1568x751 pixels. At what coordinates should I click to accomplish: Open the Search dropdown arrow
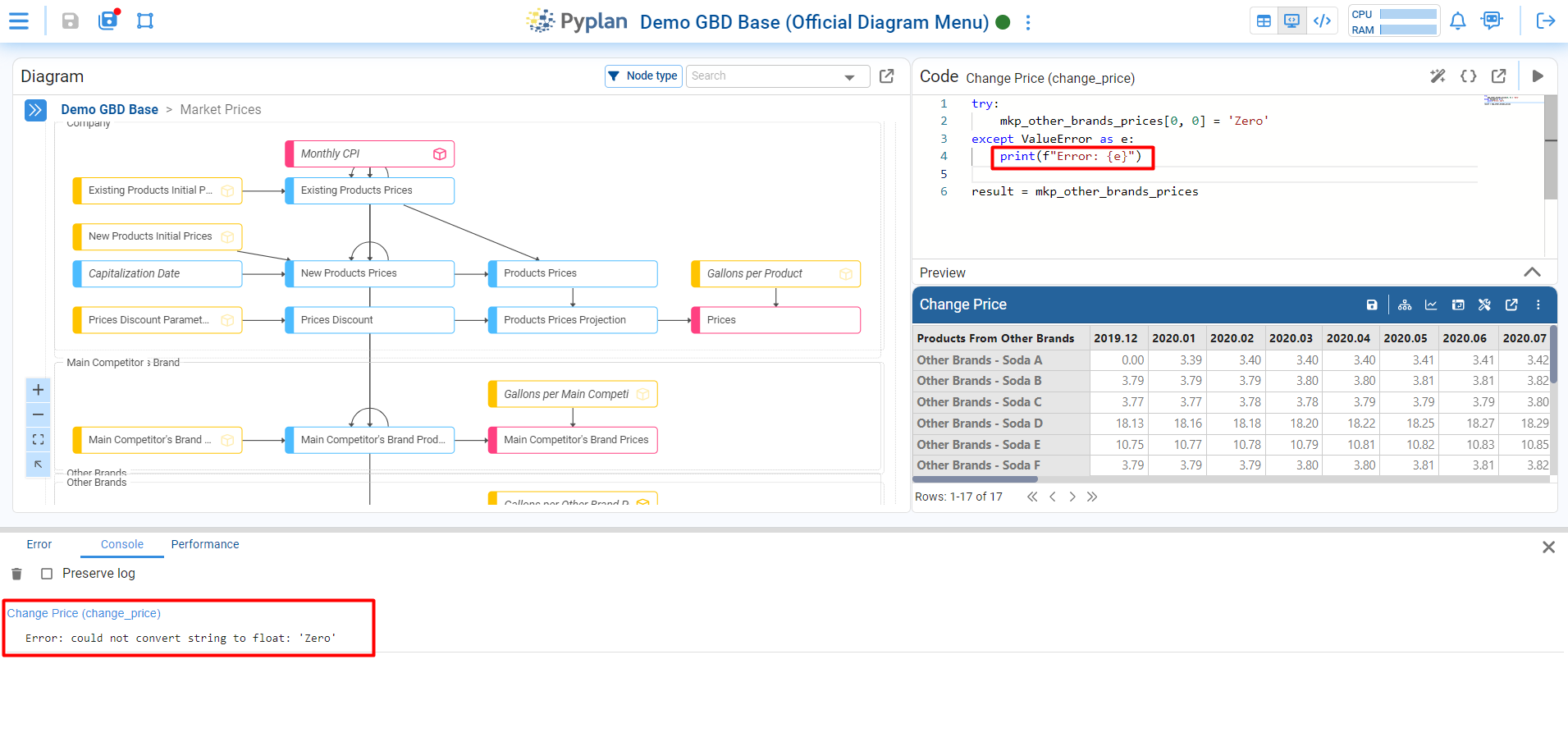tap(849, 77)
